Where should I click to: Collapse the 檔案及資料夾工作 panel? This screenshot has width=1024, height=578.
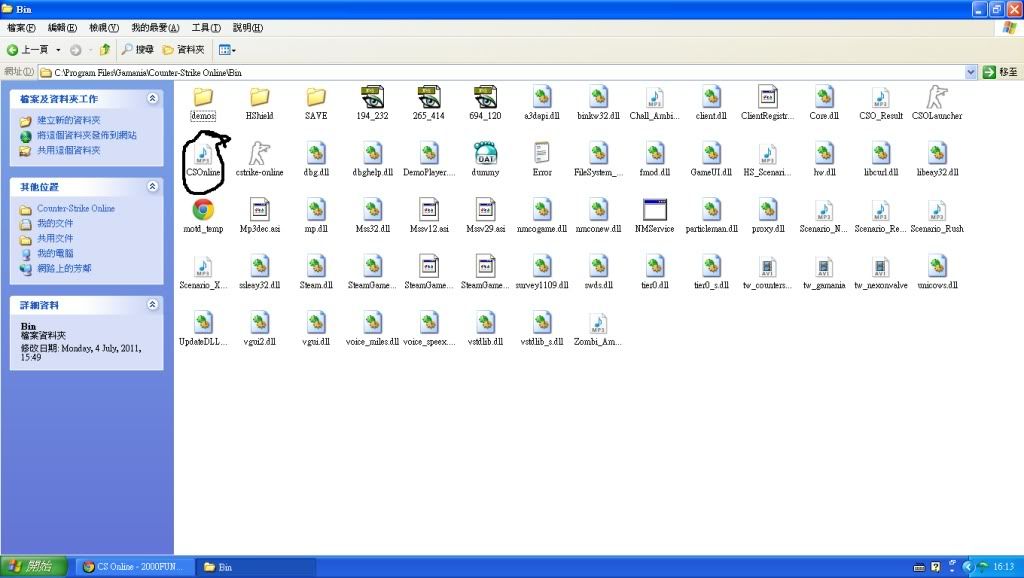tap(152, 99)
